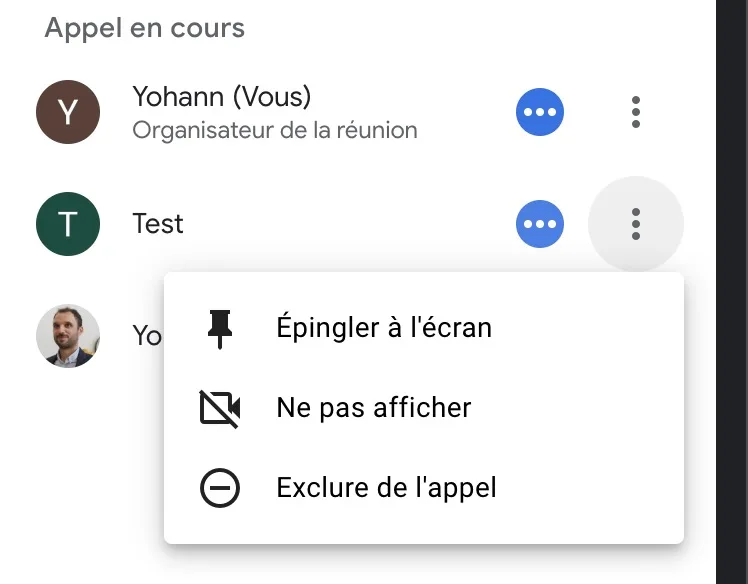The width and height of the screenshot is (748, 584).
Task: Choose "Ne pas afficher" to hide Test
Action: click(x=374, y=408)
